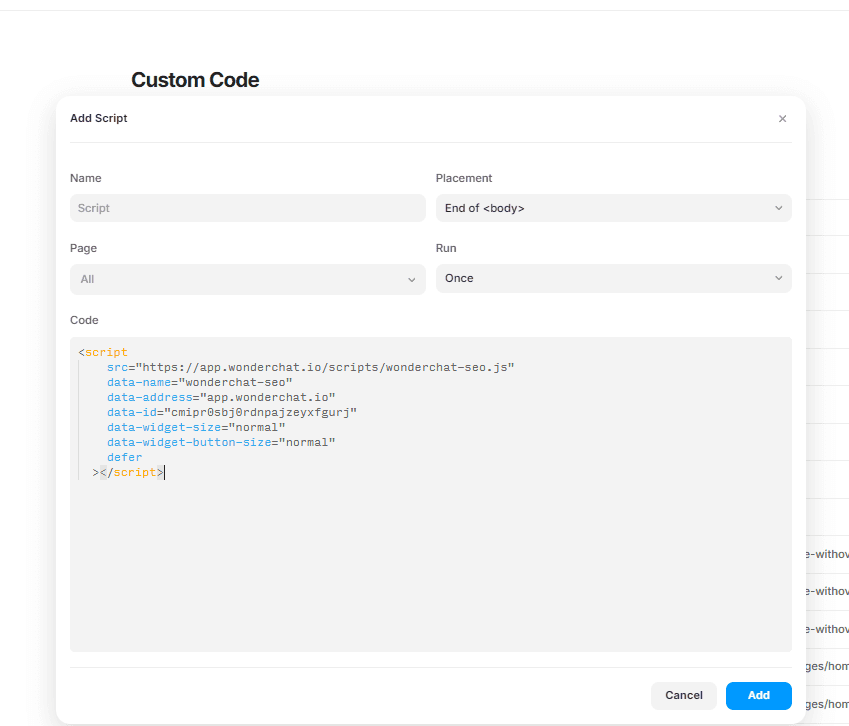Focus the Name input field
This screenshot has width=849, height=726.
coord(247,208)
